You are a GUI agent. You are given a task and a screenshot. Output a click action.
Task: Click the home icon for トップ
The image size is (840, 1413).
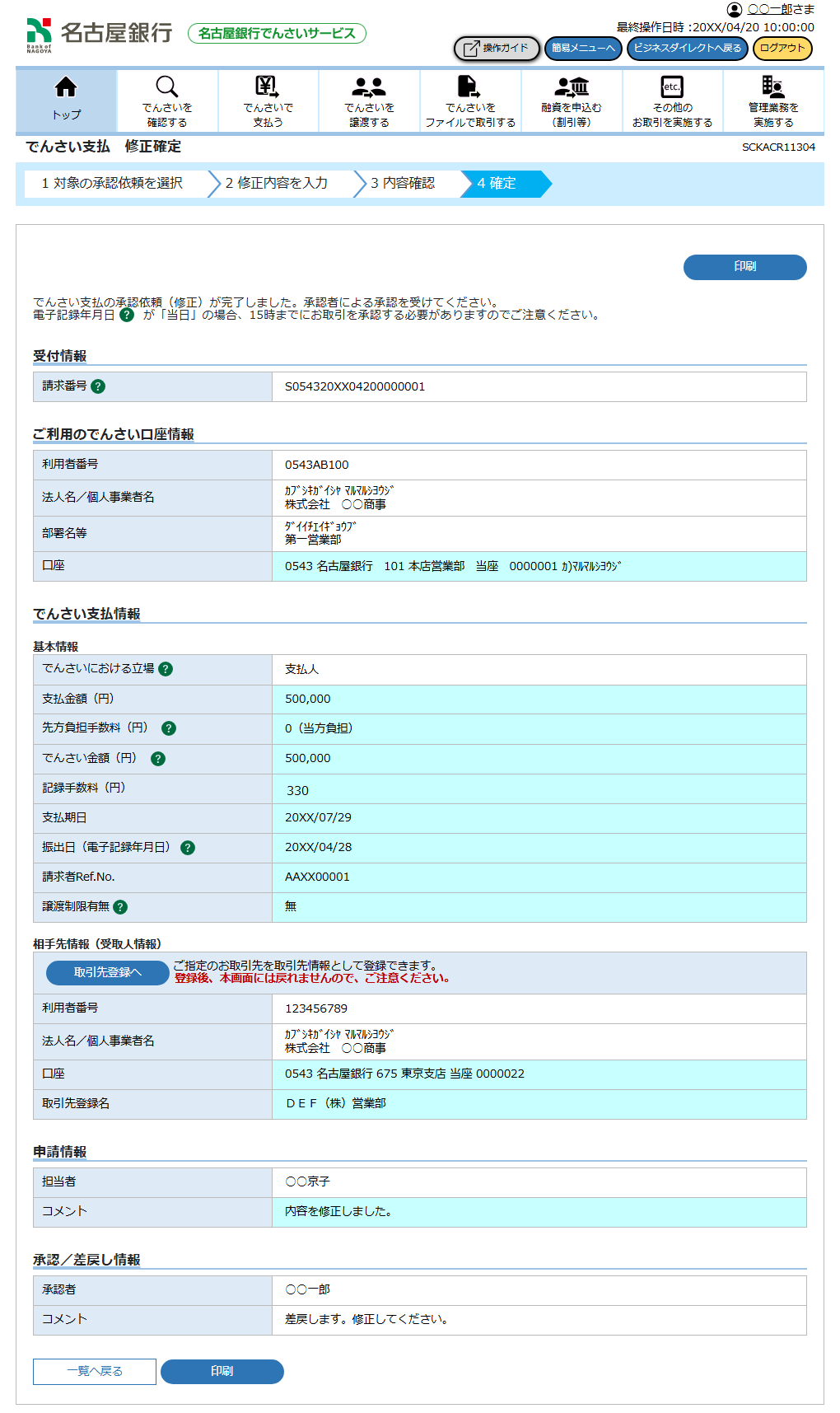click(x=66, y=87)
